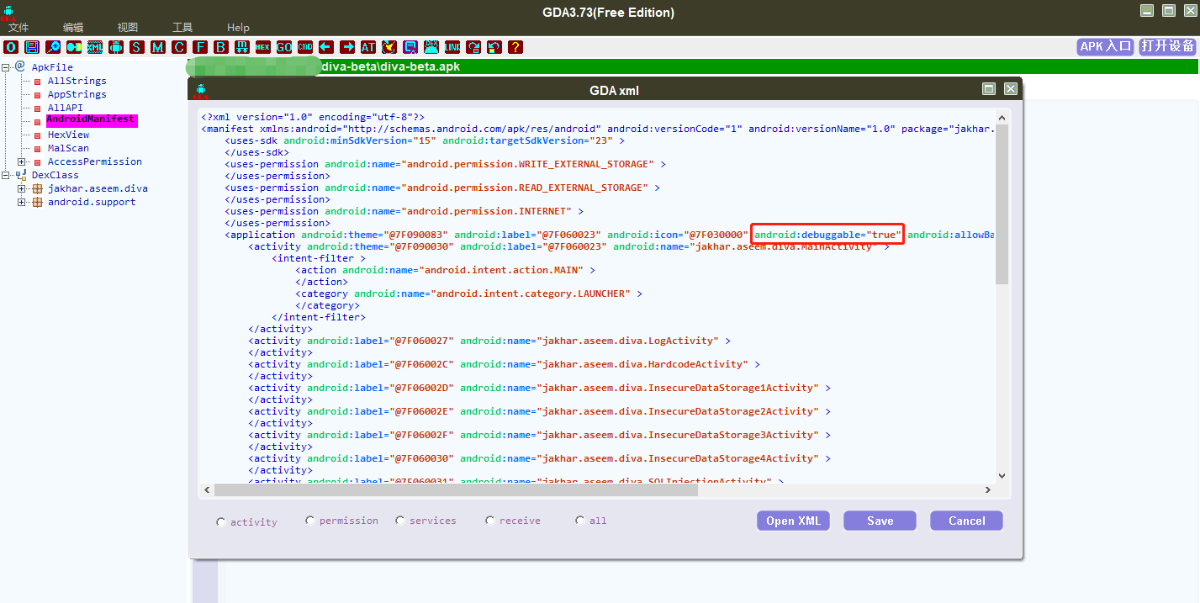1200x603 pixels.
Task: Select MalScan in the ApkFile tree
Action: 68,148
